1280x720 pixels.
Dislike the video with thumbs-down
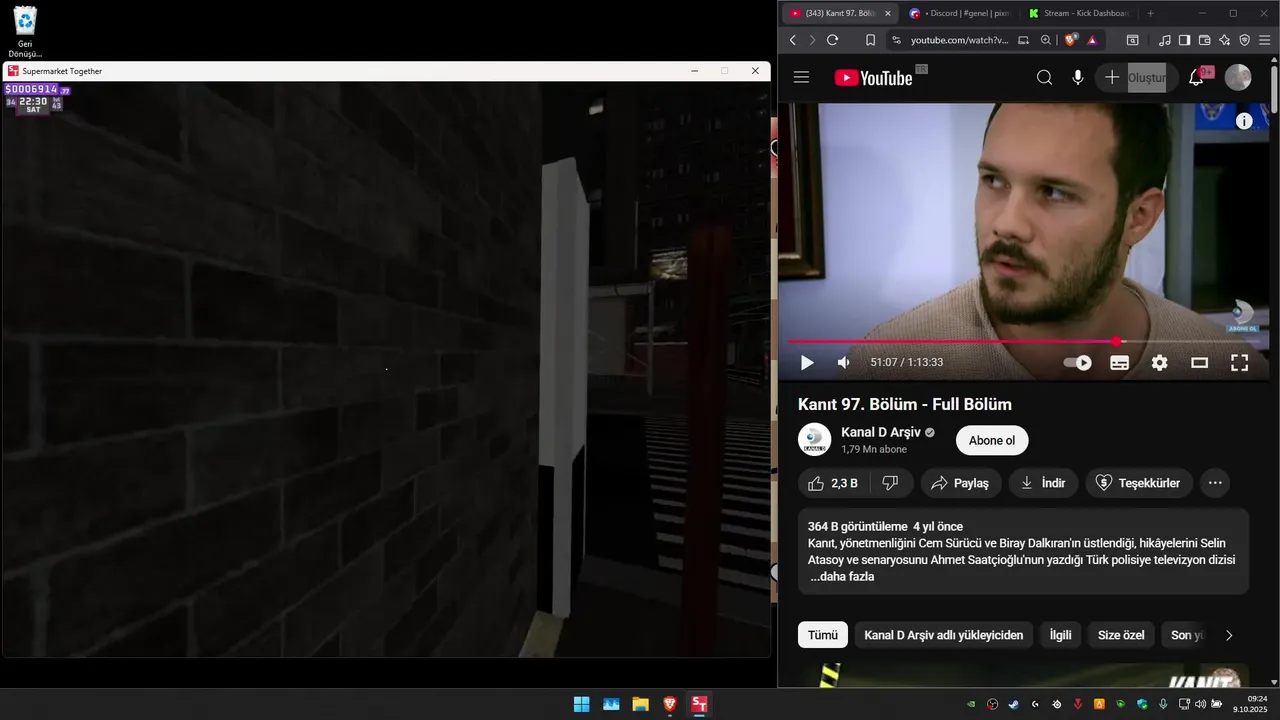[890, 483]
